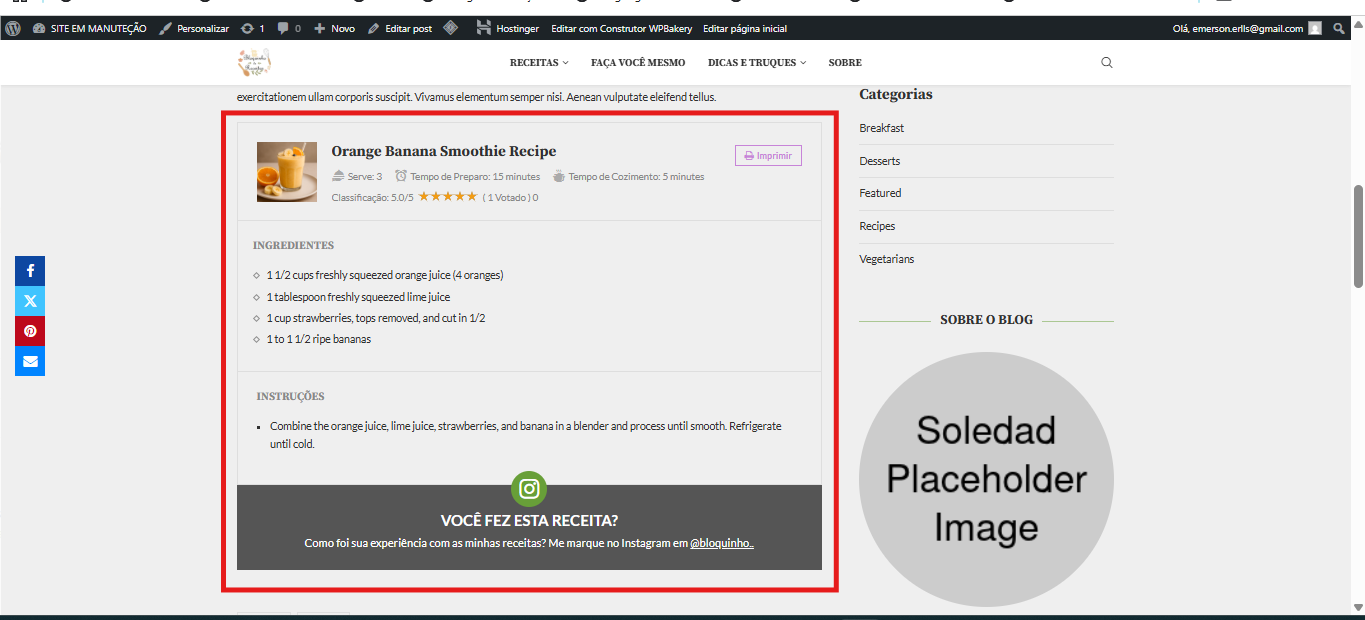This screenshot has height=620, width=1365.
Task: Click the green Instagram icon
Action: [529, 489]
